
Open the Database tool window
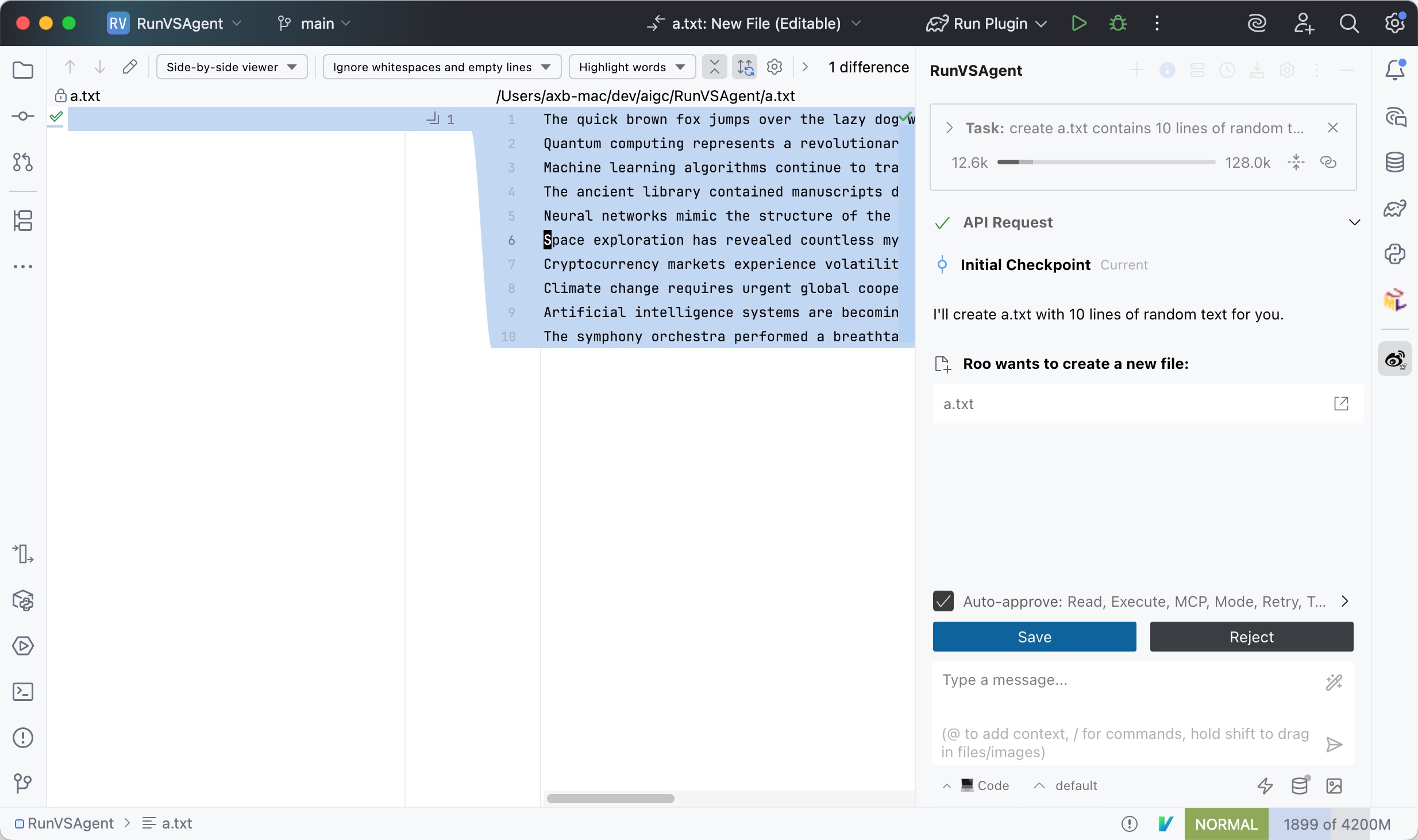1395,161
